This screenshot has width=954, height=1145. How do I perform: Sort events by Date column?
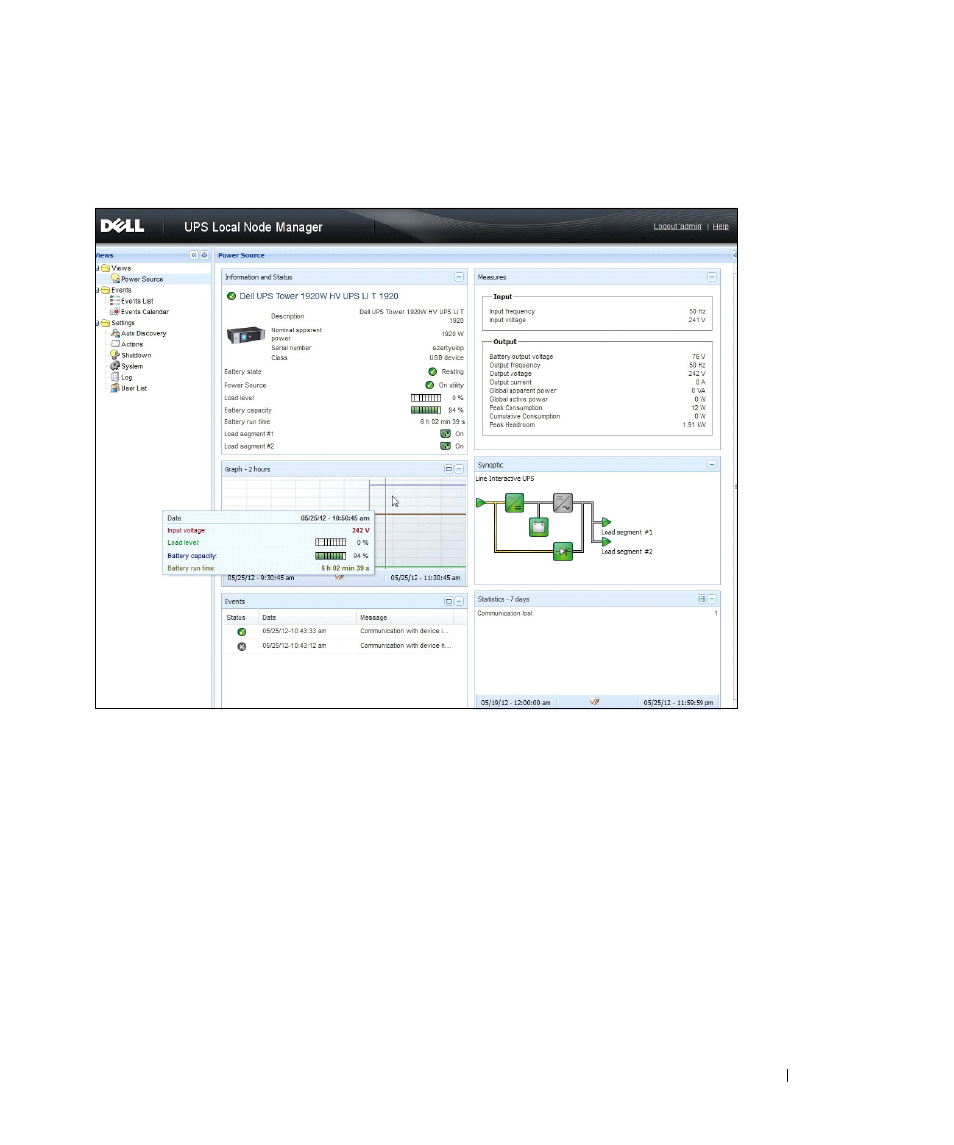tap(307, 618)
